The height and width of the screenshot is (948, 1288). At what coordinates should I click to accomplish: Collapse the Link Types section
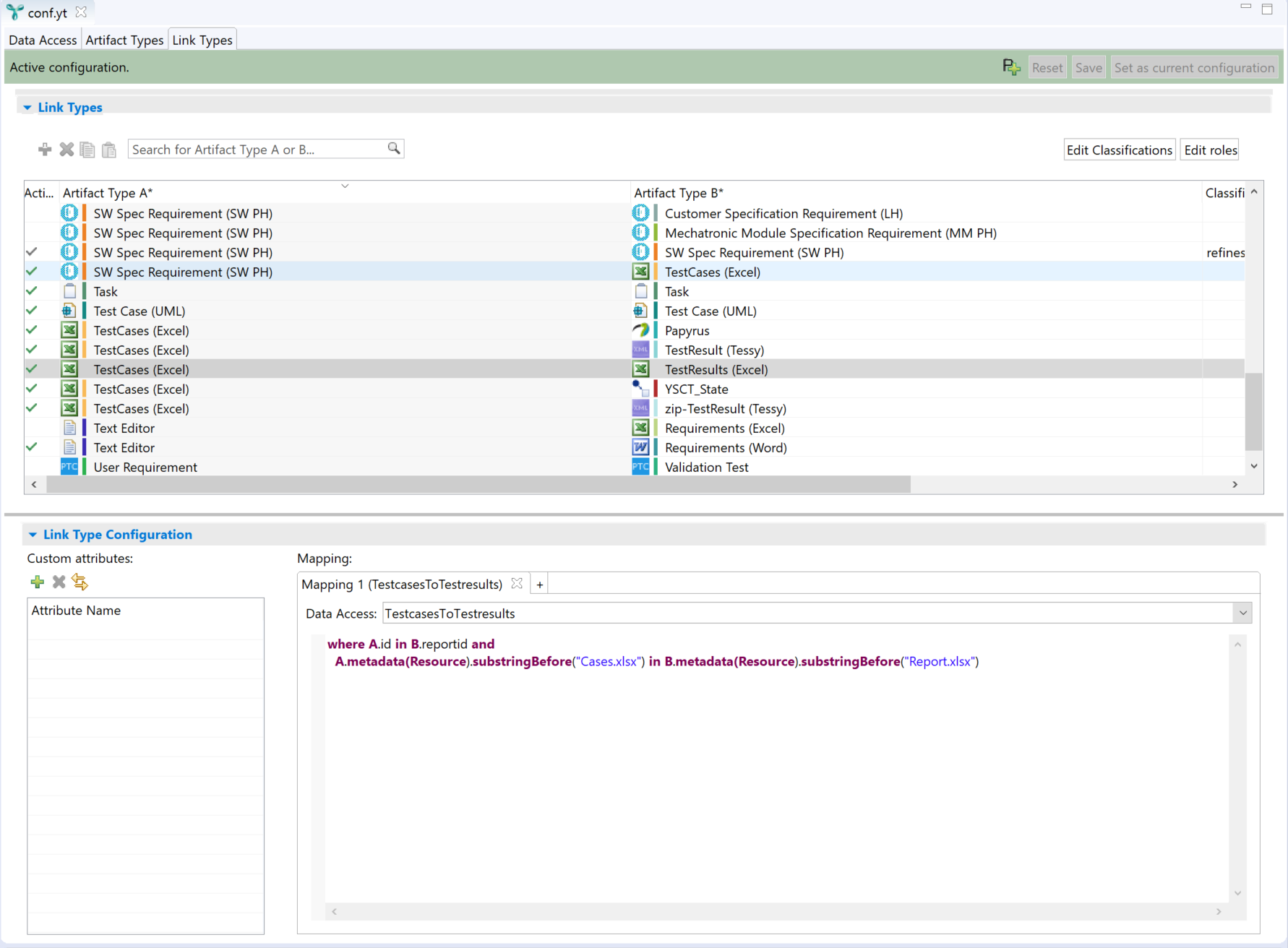pos(27,108)
